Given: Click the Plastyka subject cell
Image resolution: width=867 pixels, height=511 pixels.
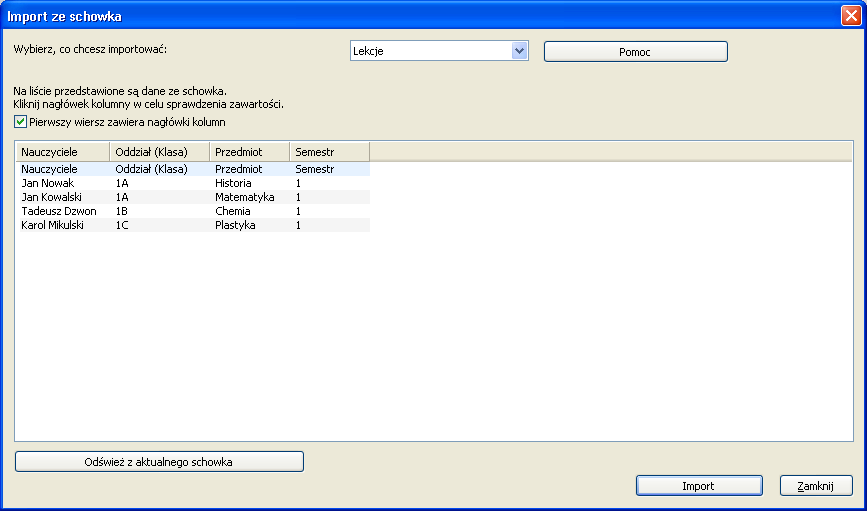Looking at the screenshot, I should [235, 226].
